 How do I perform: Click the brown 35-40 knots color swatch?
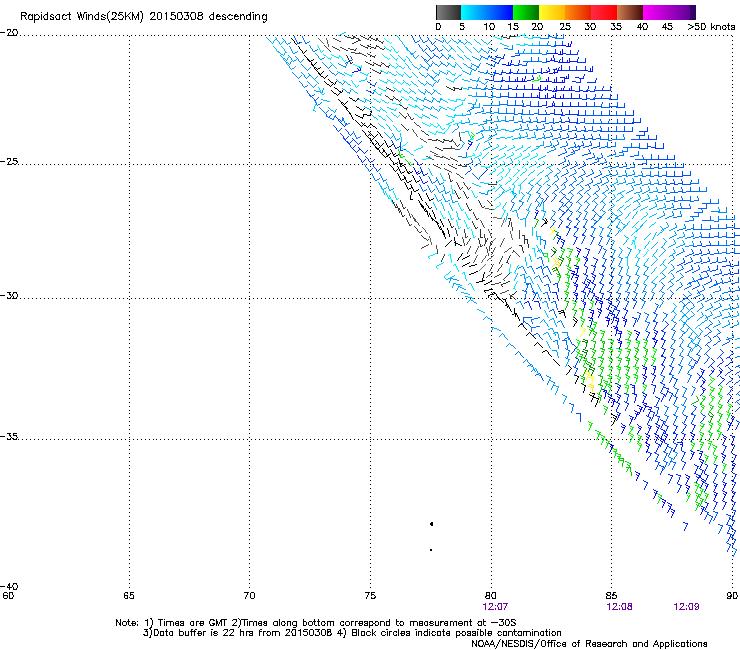[630, 12]
